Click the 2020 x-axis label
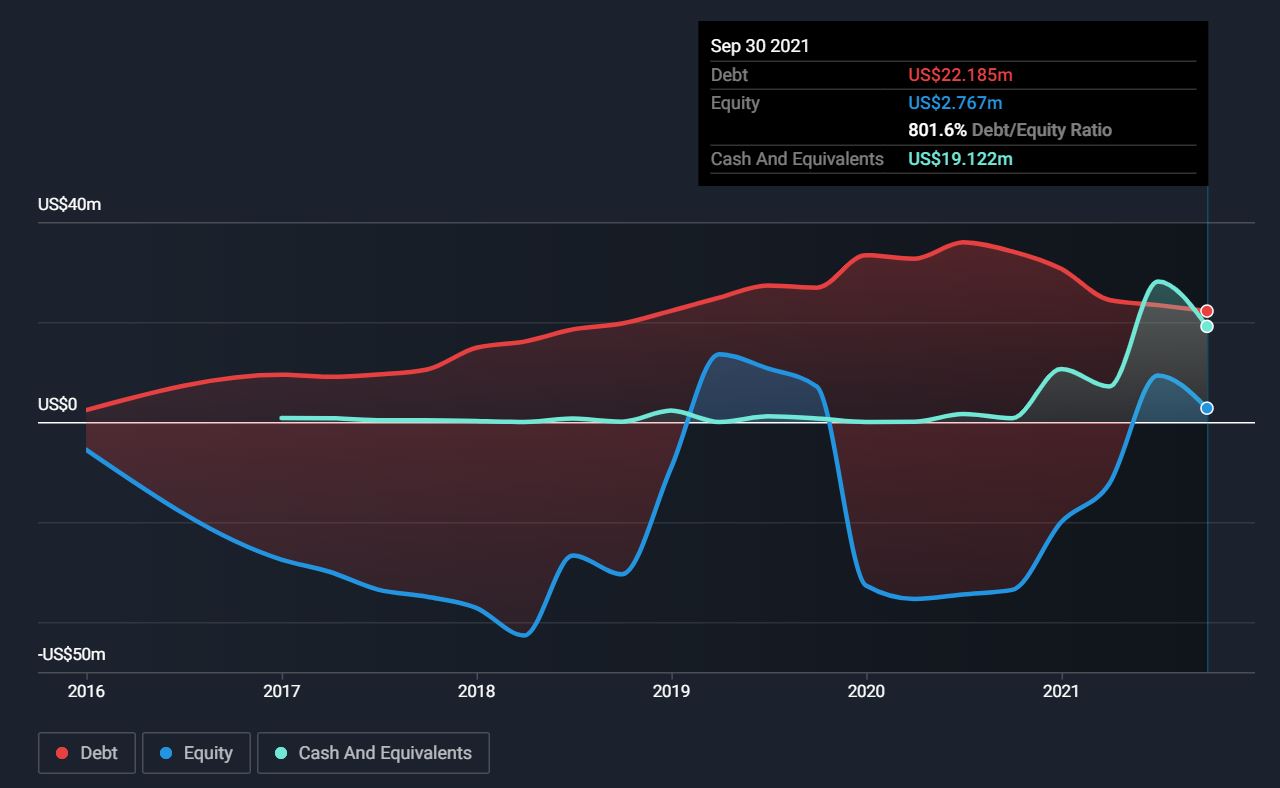1280x788 pixels. point(866,691)
